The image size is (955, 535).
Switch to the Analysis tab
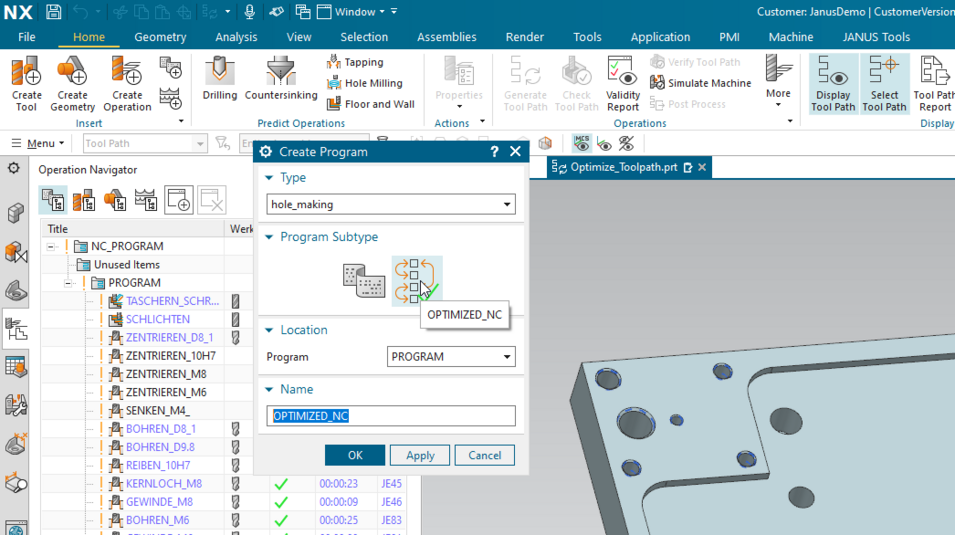tap(236, 37)
